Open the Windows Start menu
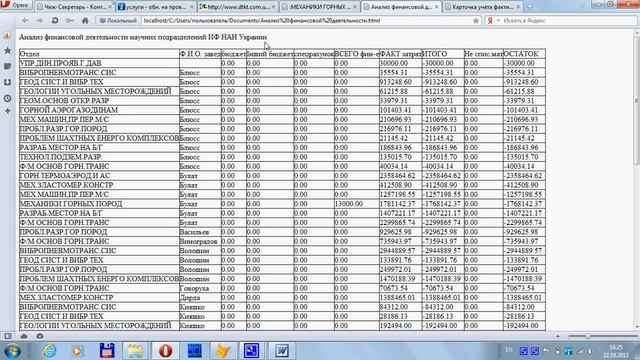This screenshot has width=640, height=360. (12, 351)
